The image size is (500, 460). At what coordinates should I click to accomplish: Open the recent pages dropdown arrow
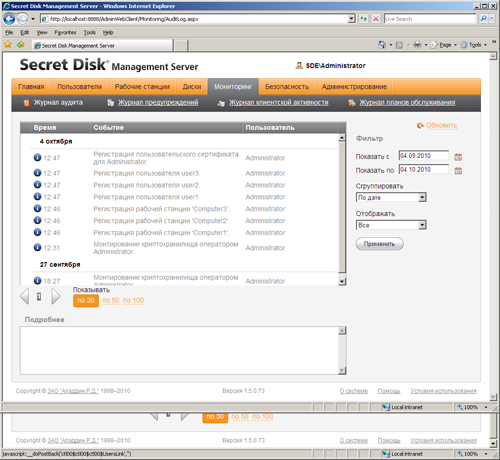[33, 19]
